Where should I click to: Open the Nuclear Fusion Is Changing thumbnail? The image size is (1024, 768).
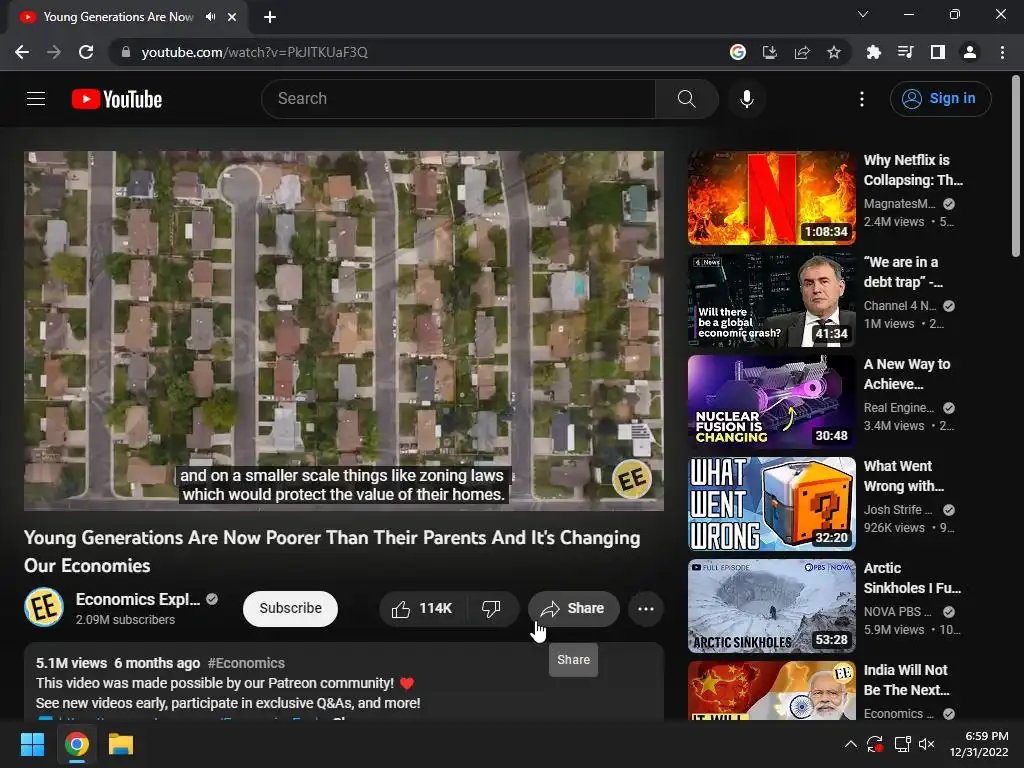point(771,402)
